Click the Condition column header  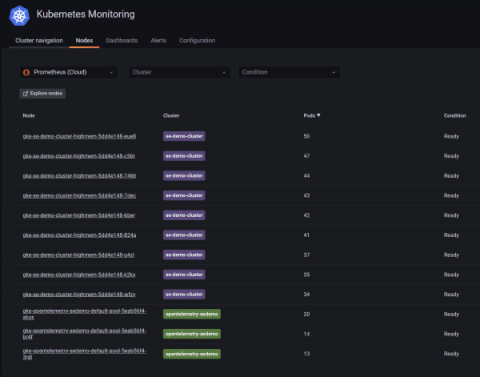pyautogui.click(x=455, y=116)
